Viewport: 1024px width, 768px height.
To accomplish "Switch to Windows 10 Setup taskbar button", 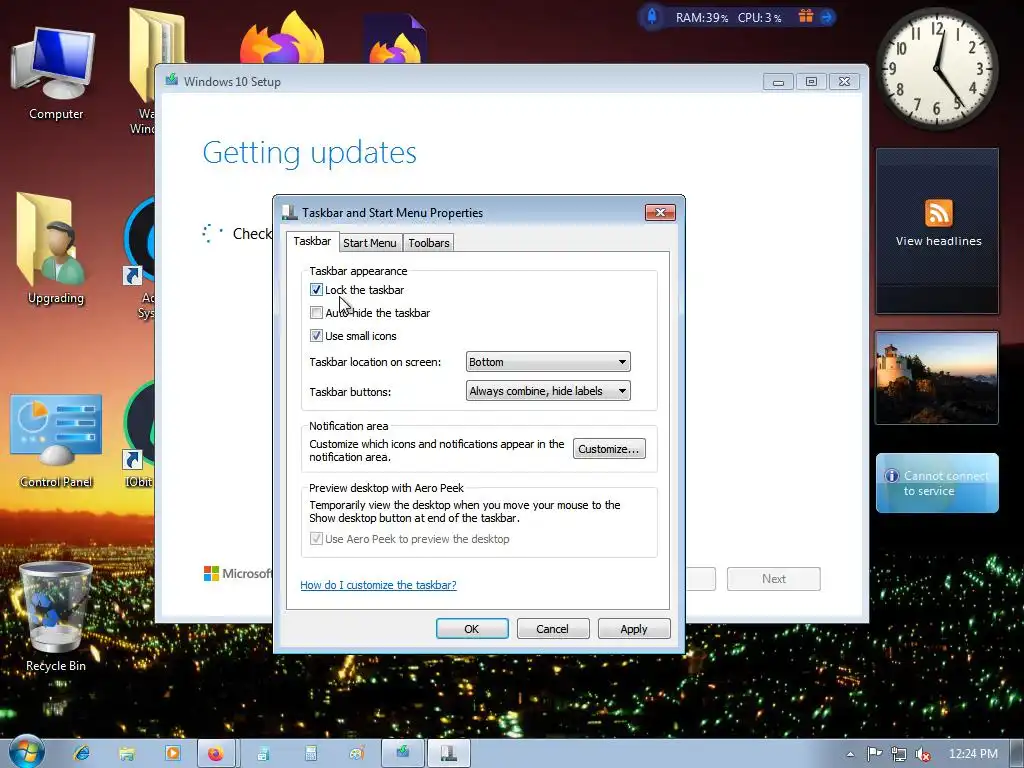I will [x=403, y=754].
